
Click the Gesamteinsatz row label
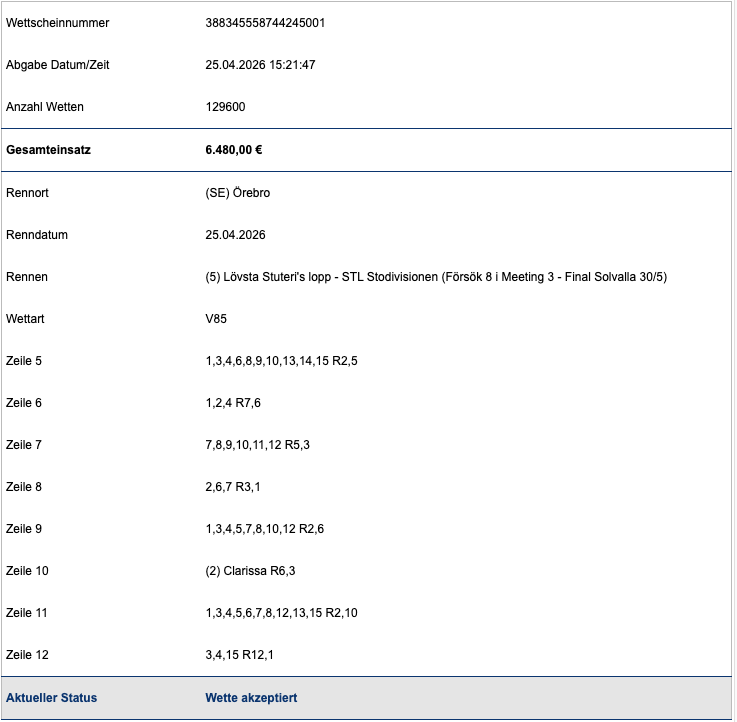[48, 150]
